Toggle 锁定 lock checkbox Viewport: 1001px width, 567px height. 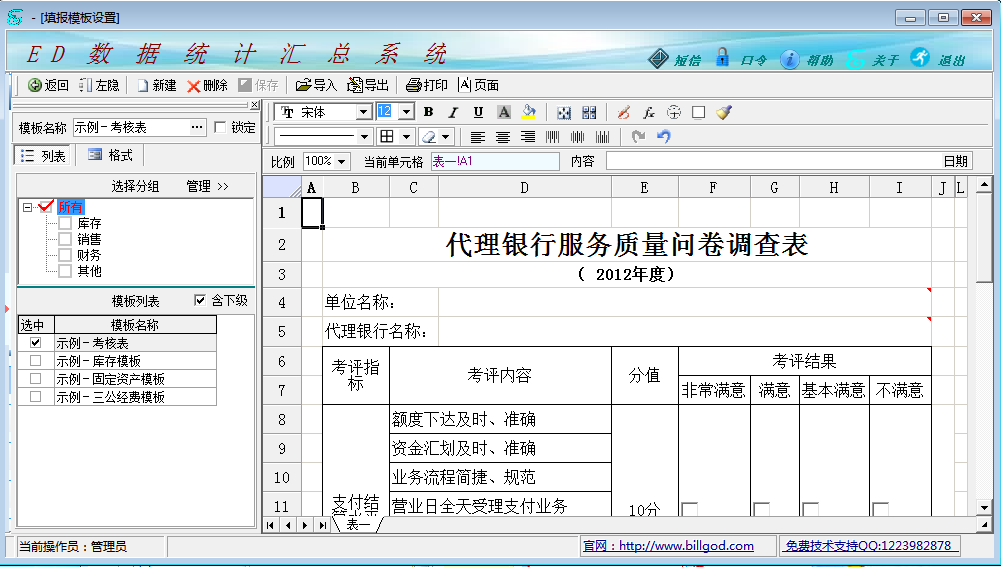pyautogui.click(x=220, y=127)
